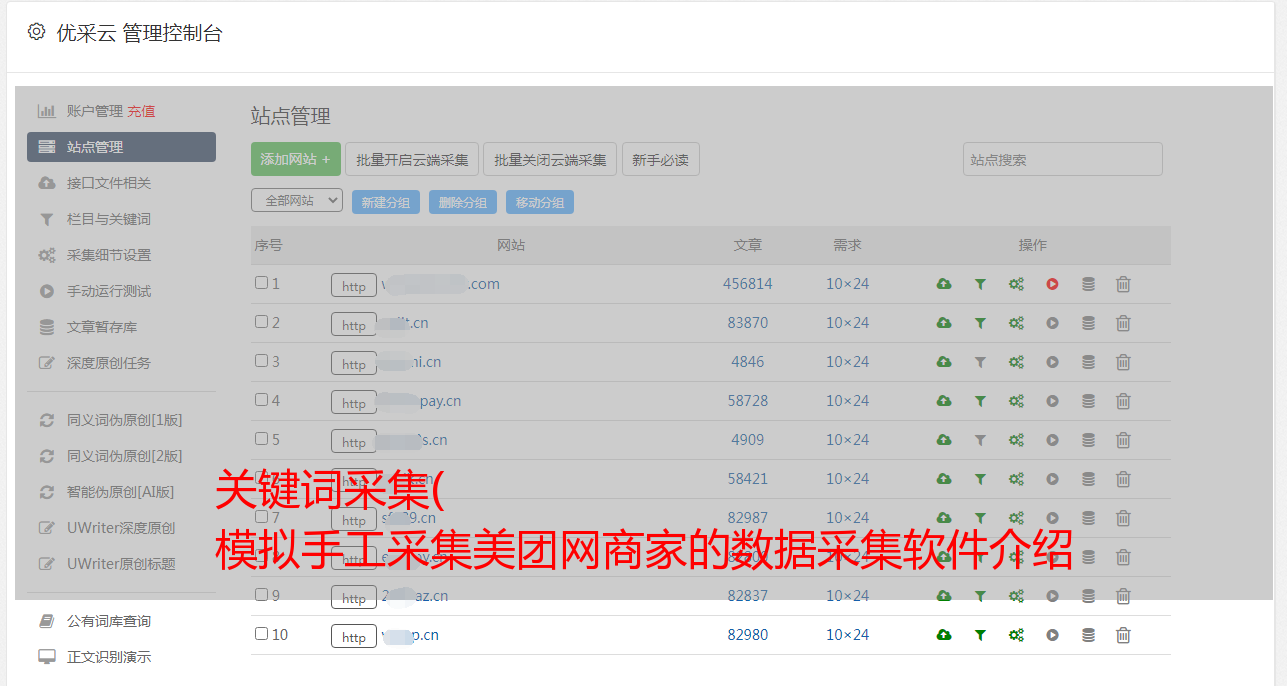
Task: Click the green 添加网站 + button
Action: pos(296,159)
